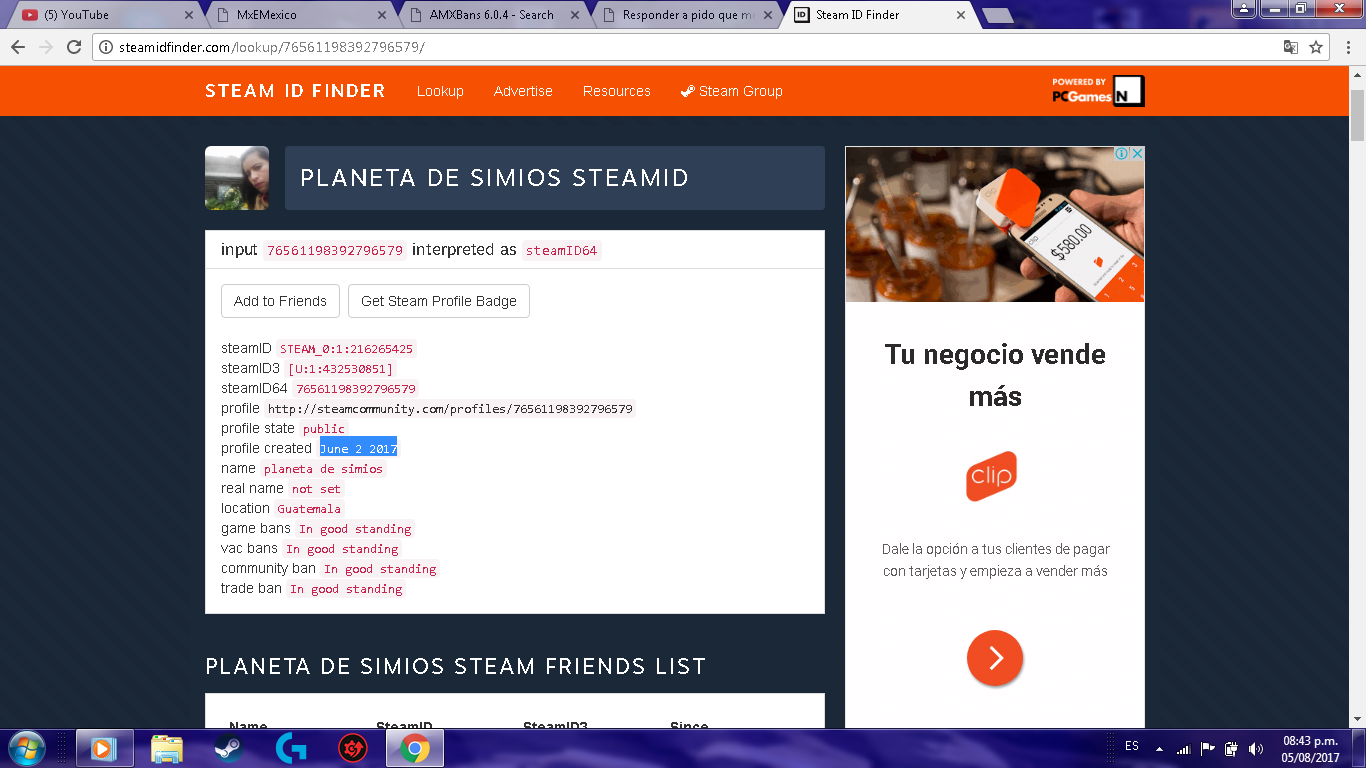Click the translate page icon
The height and width of the screenshot is (768, 1366).
[1291, 47]
